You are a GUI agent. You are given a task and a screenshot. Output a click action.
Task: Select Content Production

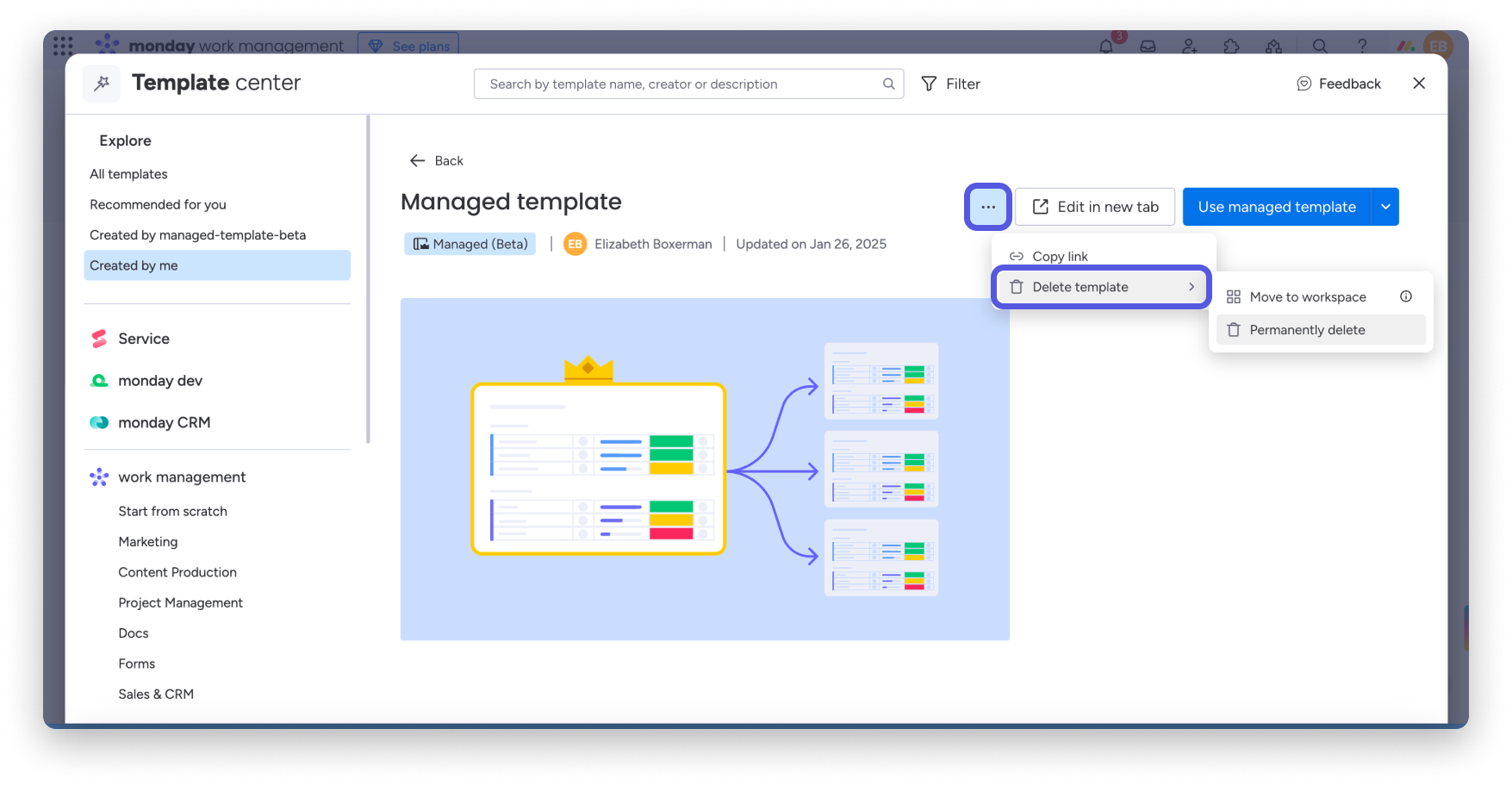177,572
